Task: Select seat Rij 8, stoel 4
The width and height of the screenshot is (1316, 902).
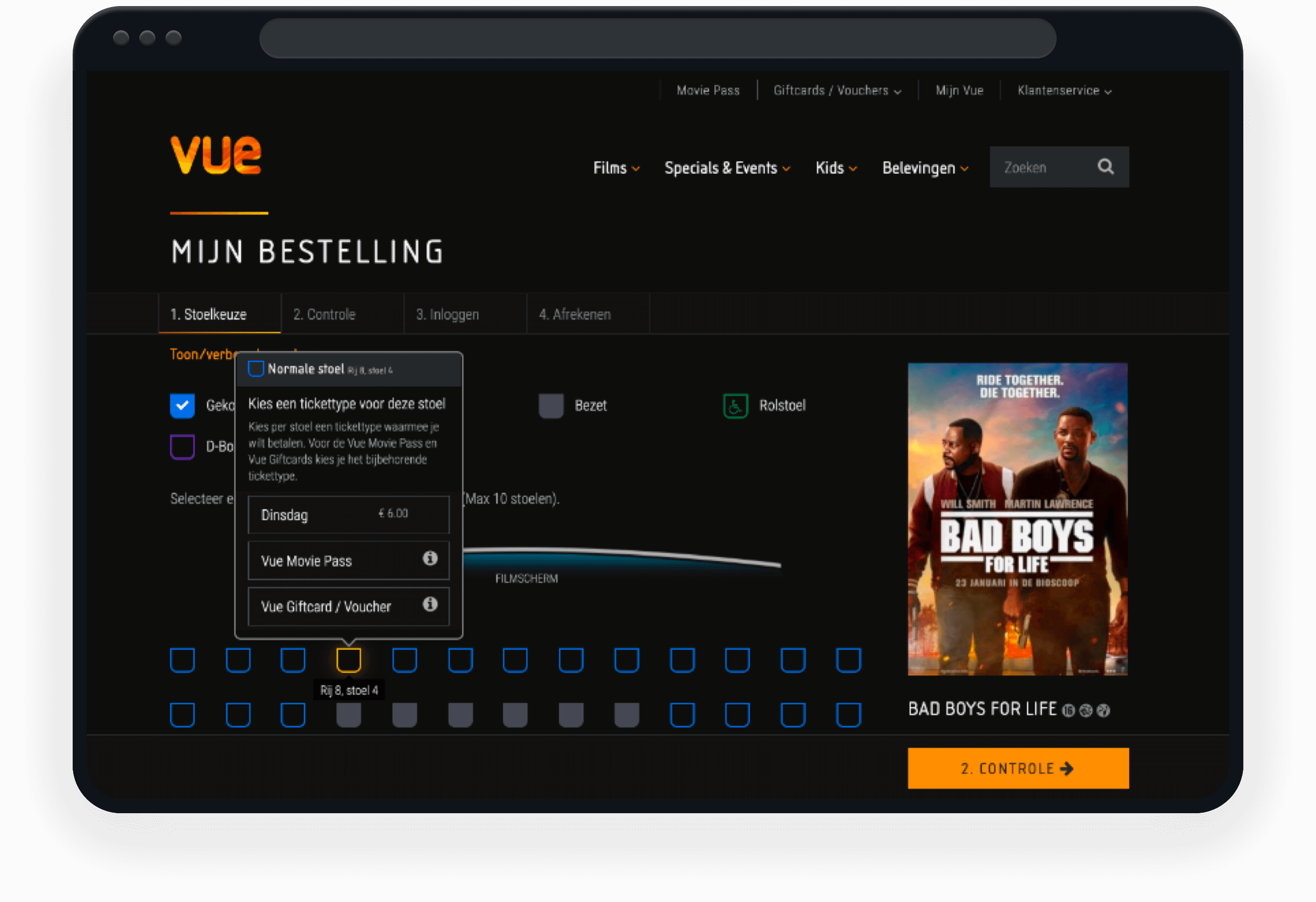Action: click(x=349, y=659)
